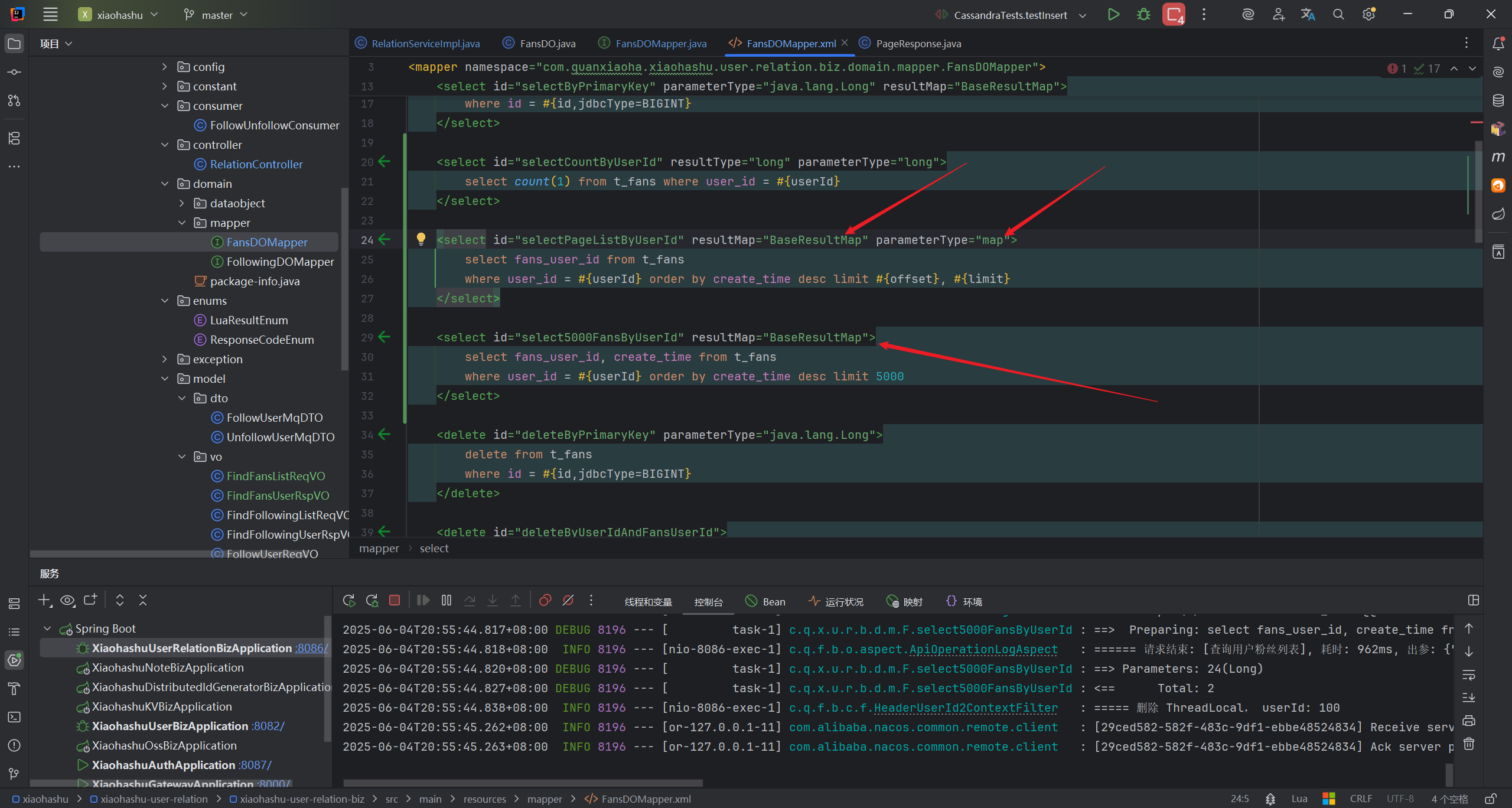Clear console with the trash icon

[x=1469, y=744]
